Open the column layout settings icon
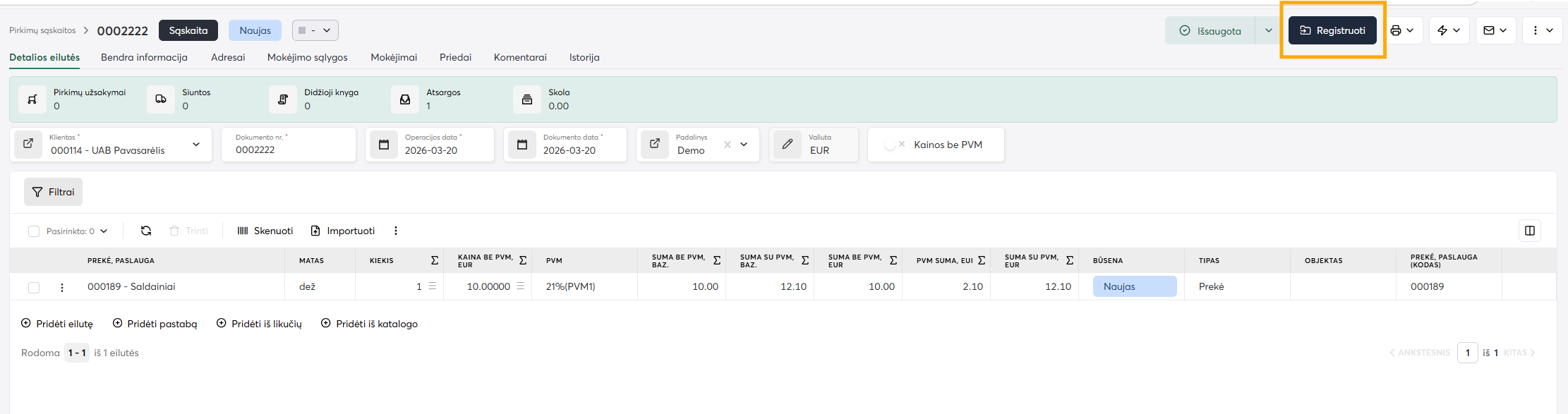 [1529, 231]
